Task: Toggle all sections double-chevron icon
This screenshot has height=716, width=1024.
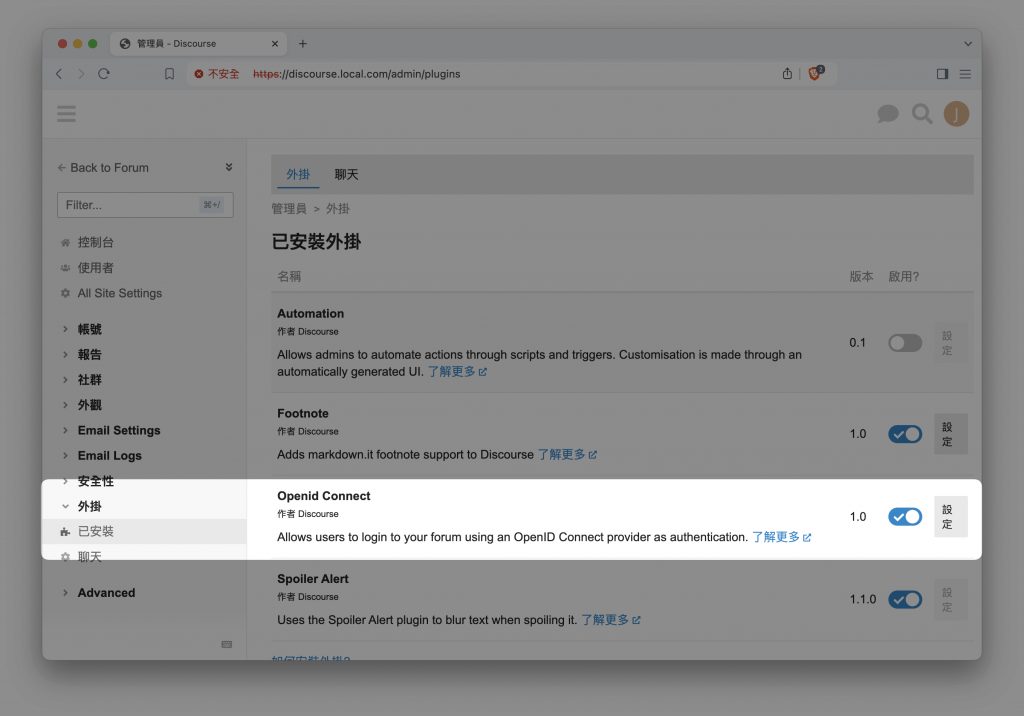Action: 229,167
